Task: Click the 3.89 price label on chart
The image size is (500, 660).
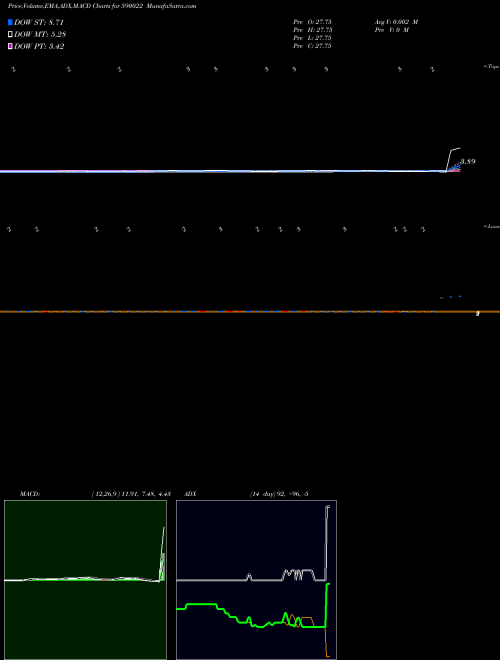Action: pyautogui.click(x=468, y=162)
